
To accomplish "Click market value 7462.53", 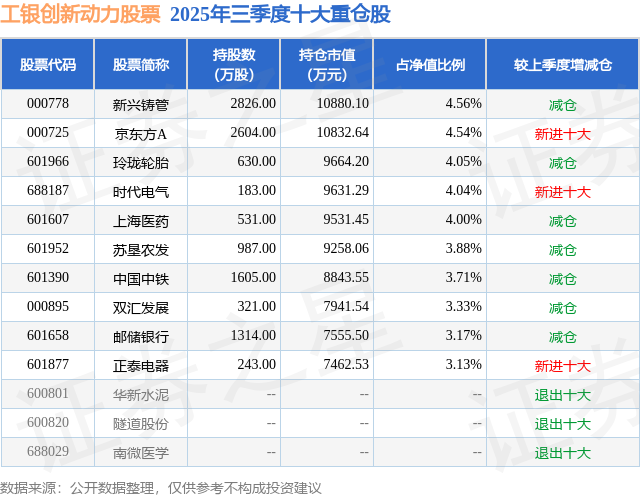I will pyautogui.click(x=346, y=364).
